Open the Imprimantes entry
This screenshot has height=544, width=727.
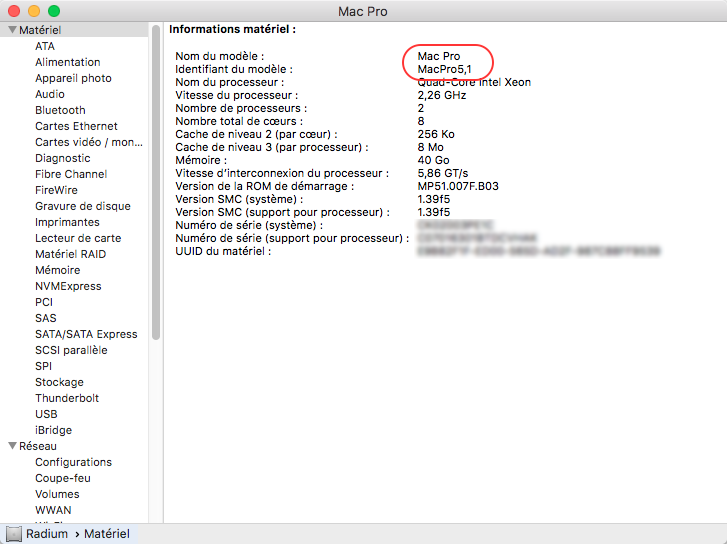(x=67, y=222)
